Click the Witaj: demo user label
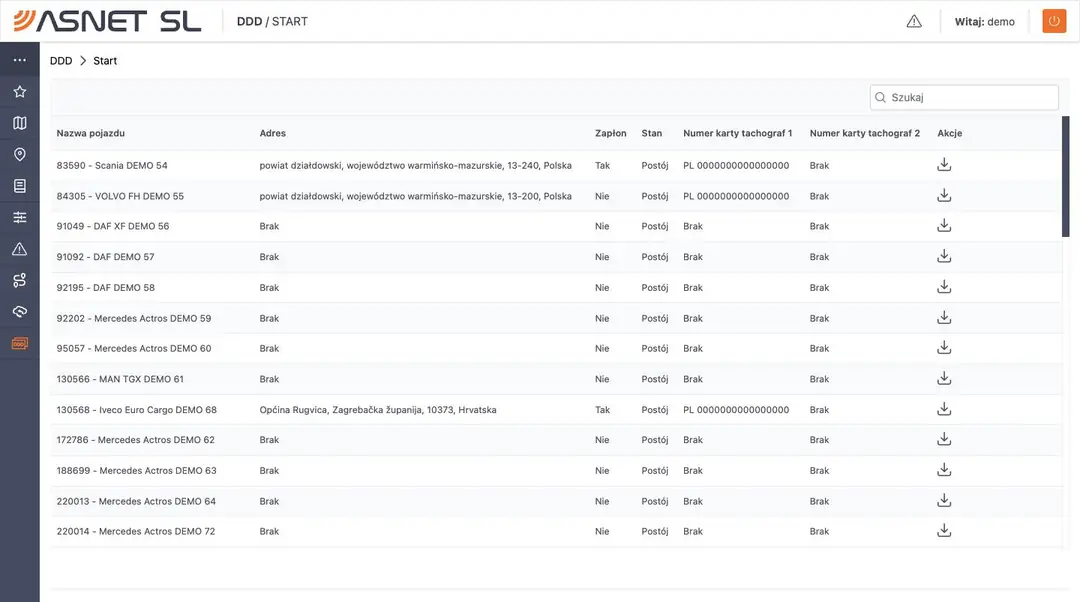 pyautogui.click(x=984, y=21)
